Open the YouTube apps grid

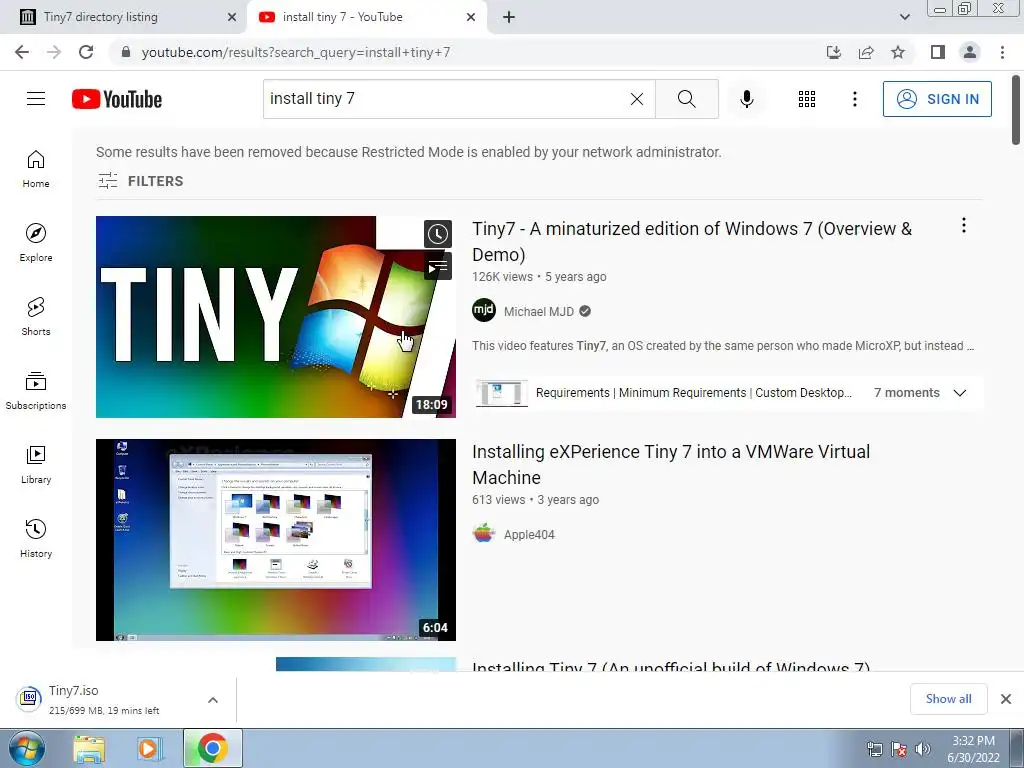pos(807,99)
